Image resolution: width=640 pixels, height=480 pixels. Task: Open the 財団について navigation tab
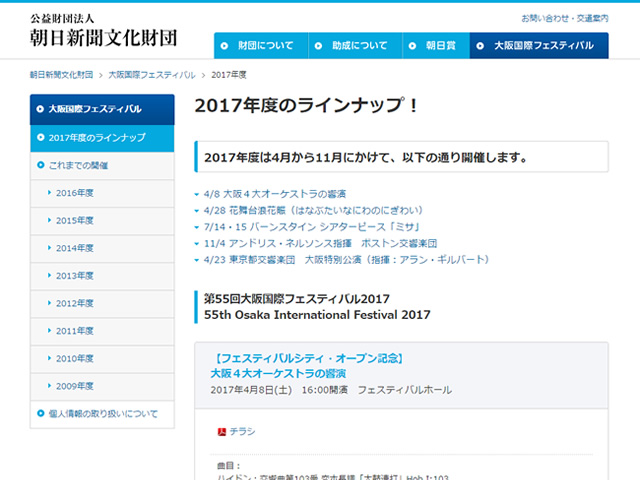click(x=261, y=46)
